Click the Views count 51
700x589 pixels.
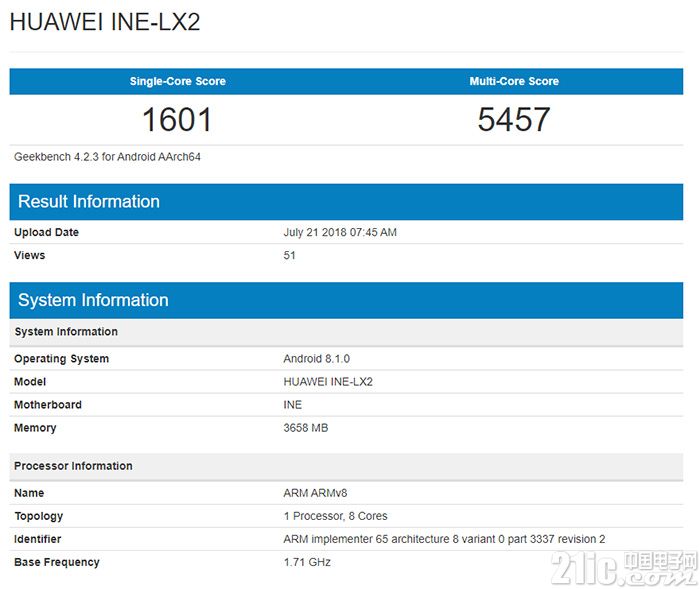(x=290, y=255)
